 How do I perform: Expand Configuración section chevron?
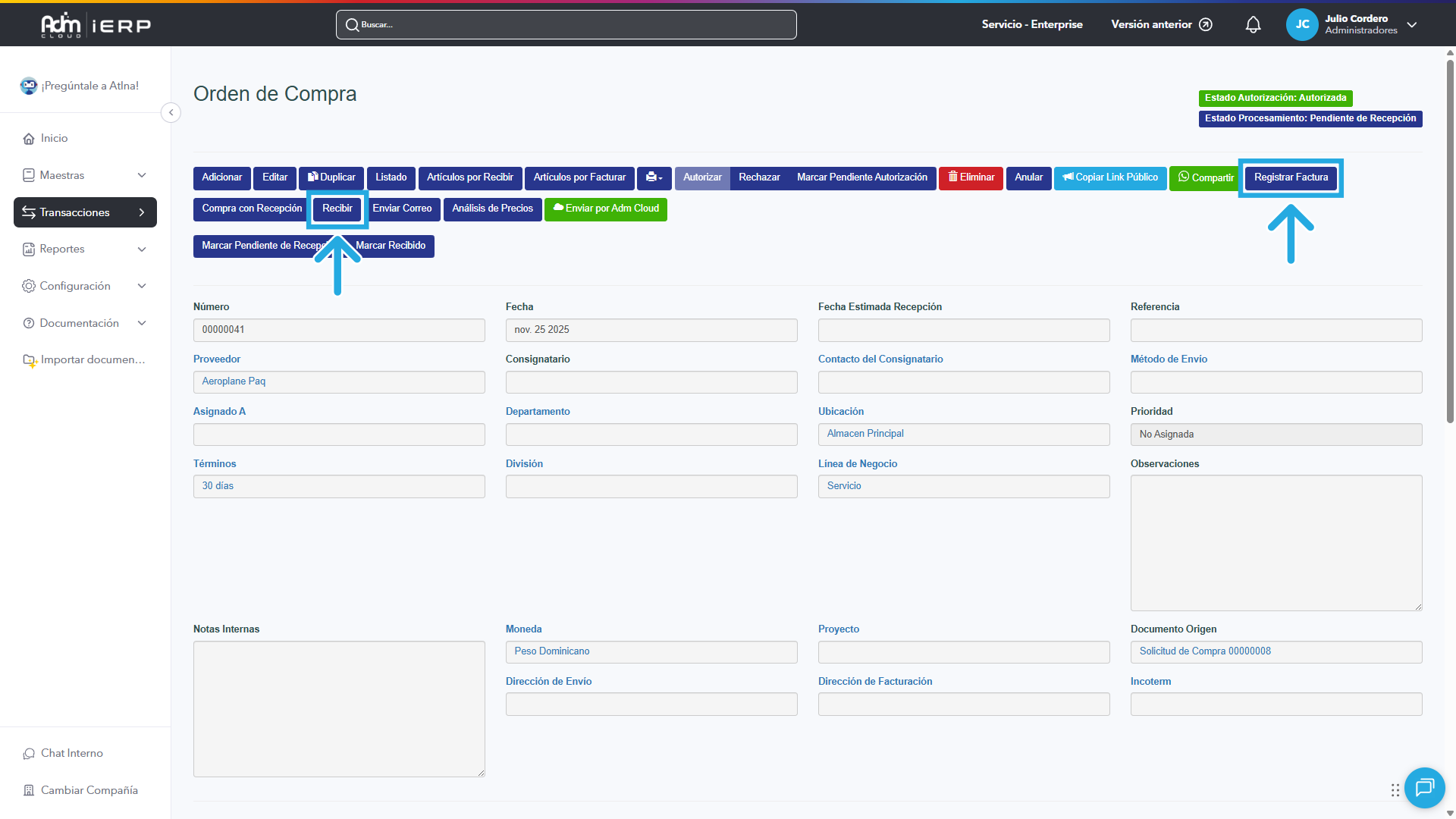click(x=142, y=286)
